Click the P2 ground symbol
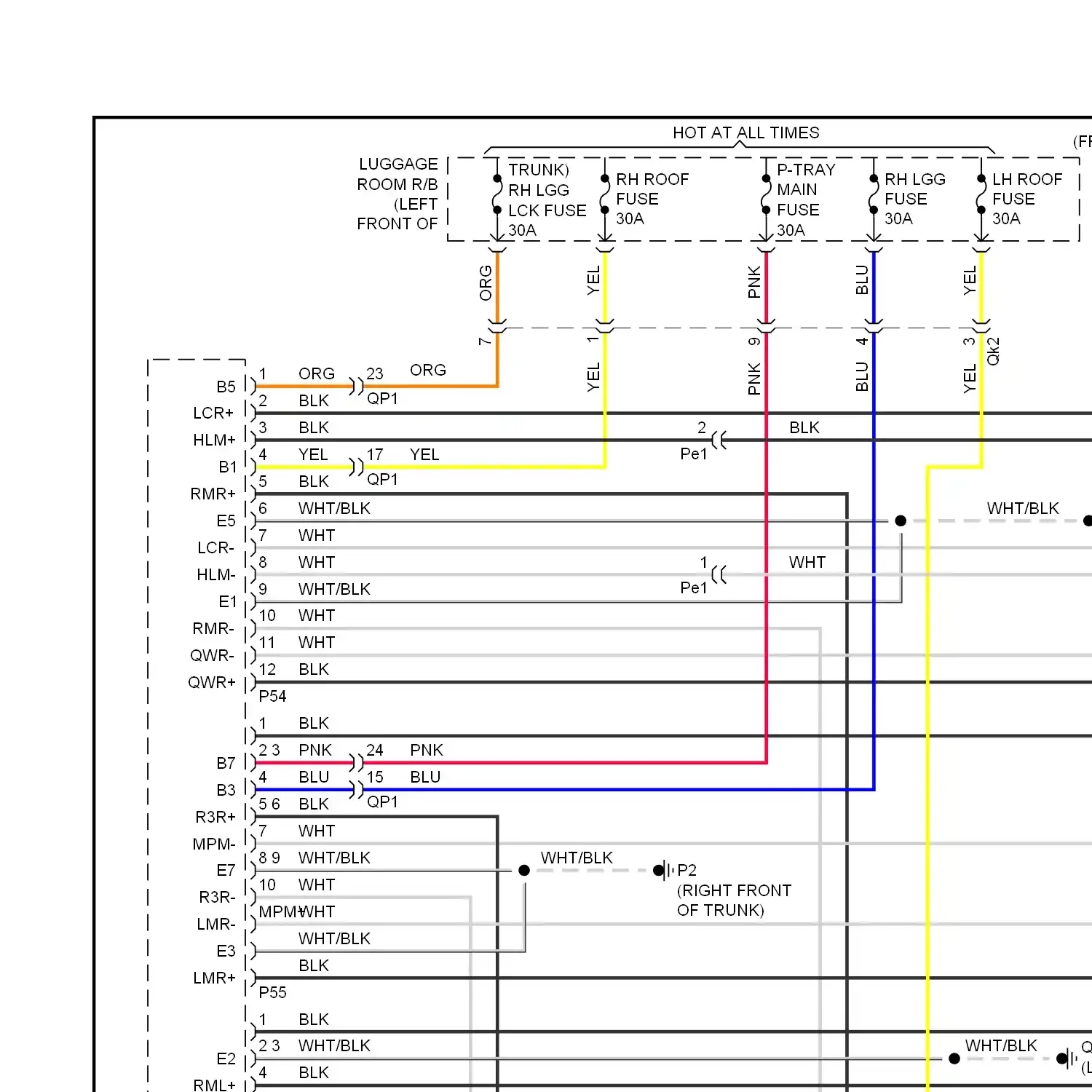The width and height of the screenshot is (1092, 1092). [x=663, y=871]
